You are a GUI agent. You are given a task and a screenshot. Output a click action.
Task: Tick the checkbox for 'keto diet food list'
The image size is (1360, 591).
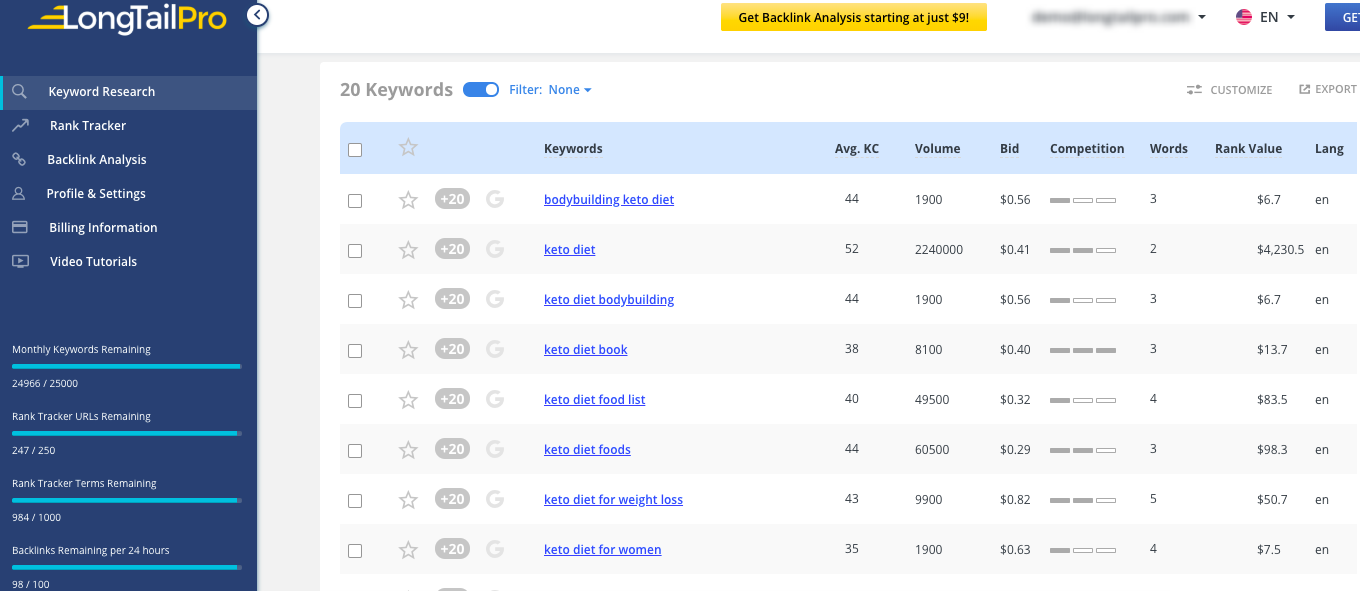[355, 400]
